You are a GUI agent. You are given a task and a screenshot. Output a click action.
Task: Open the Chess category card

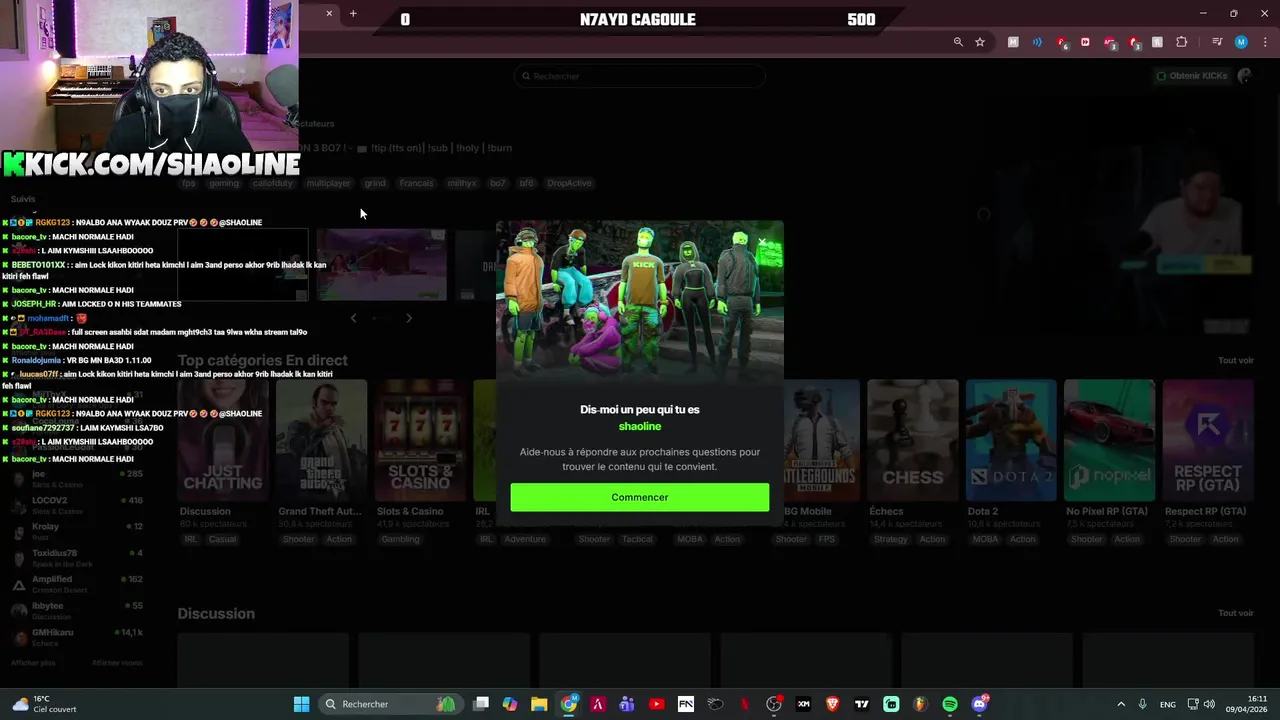(x=913, y=440)
